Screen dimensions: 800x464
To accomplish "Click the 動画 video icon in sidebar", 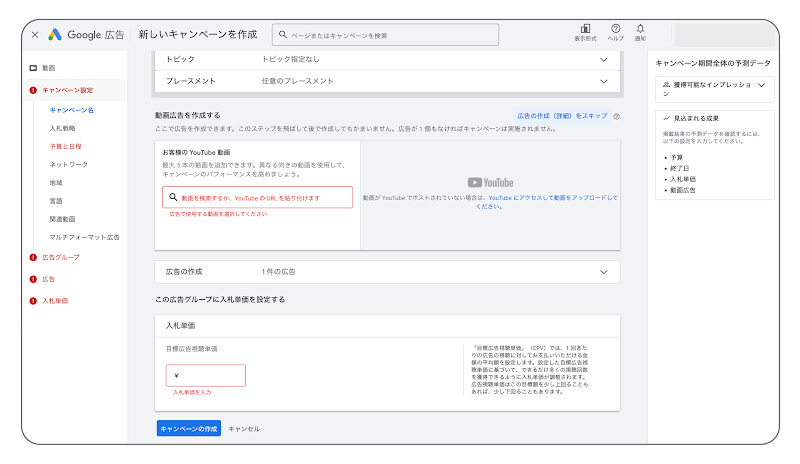I will click(33, 68).
